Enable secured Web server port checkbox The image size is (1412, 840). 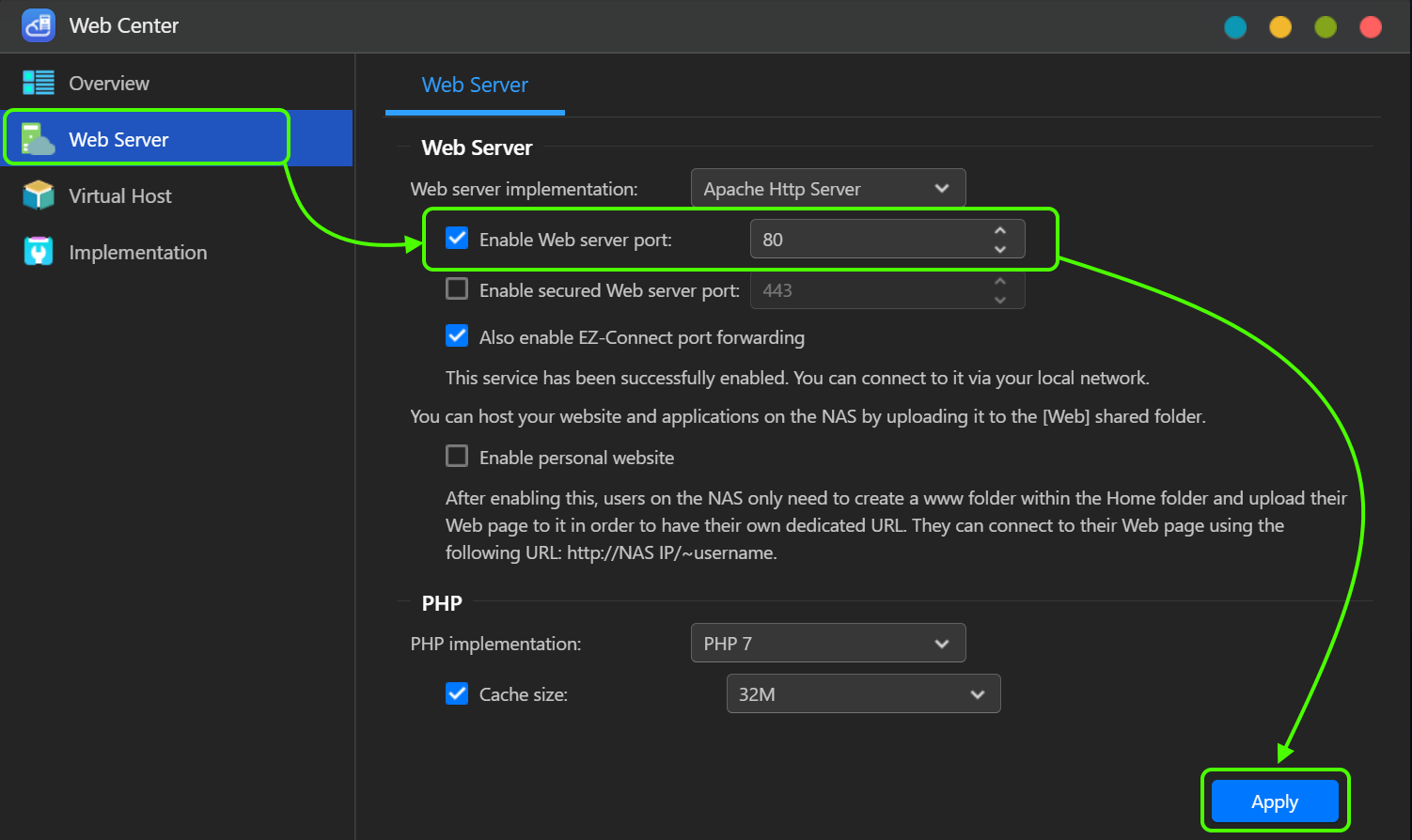click(457, 288)
